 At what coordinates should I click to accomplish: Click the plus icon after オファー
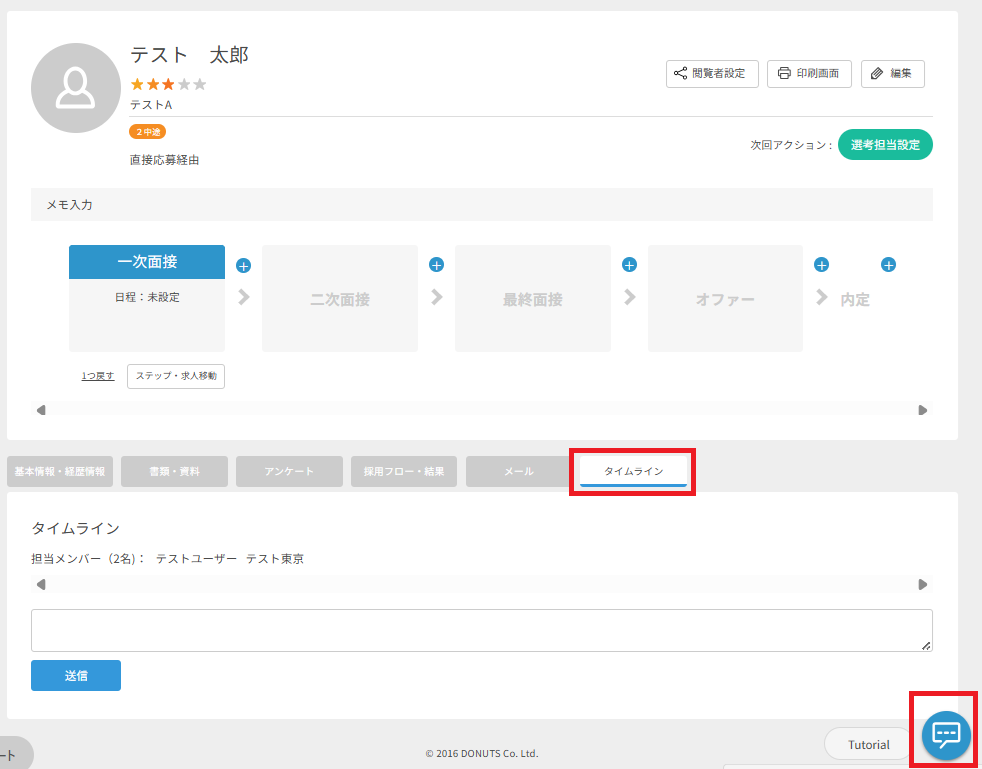pyautogui.click(x=822, y=265)
